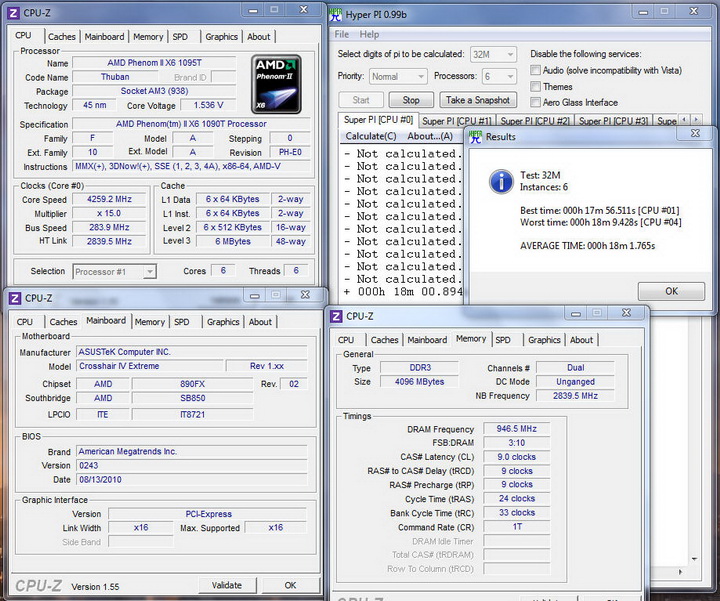Screen dimensions: 720x601
Task: Click the disabled Start button
Action: [361, 100]
